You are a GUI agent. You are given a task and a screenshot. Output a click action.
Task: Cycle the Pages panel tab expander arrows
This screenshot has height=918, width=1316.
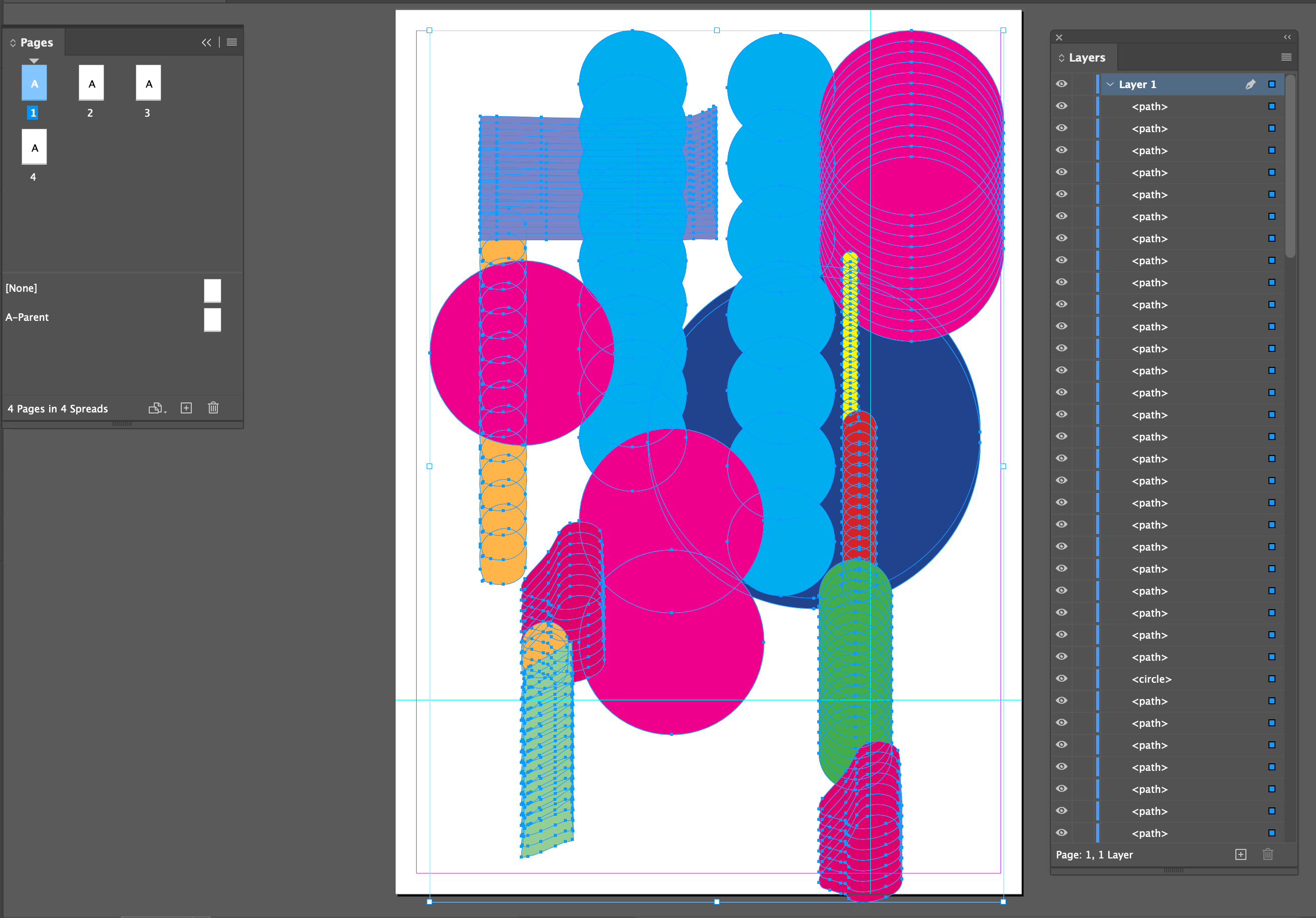(x=13, y=43)
